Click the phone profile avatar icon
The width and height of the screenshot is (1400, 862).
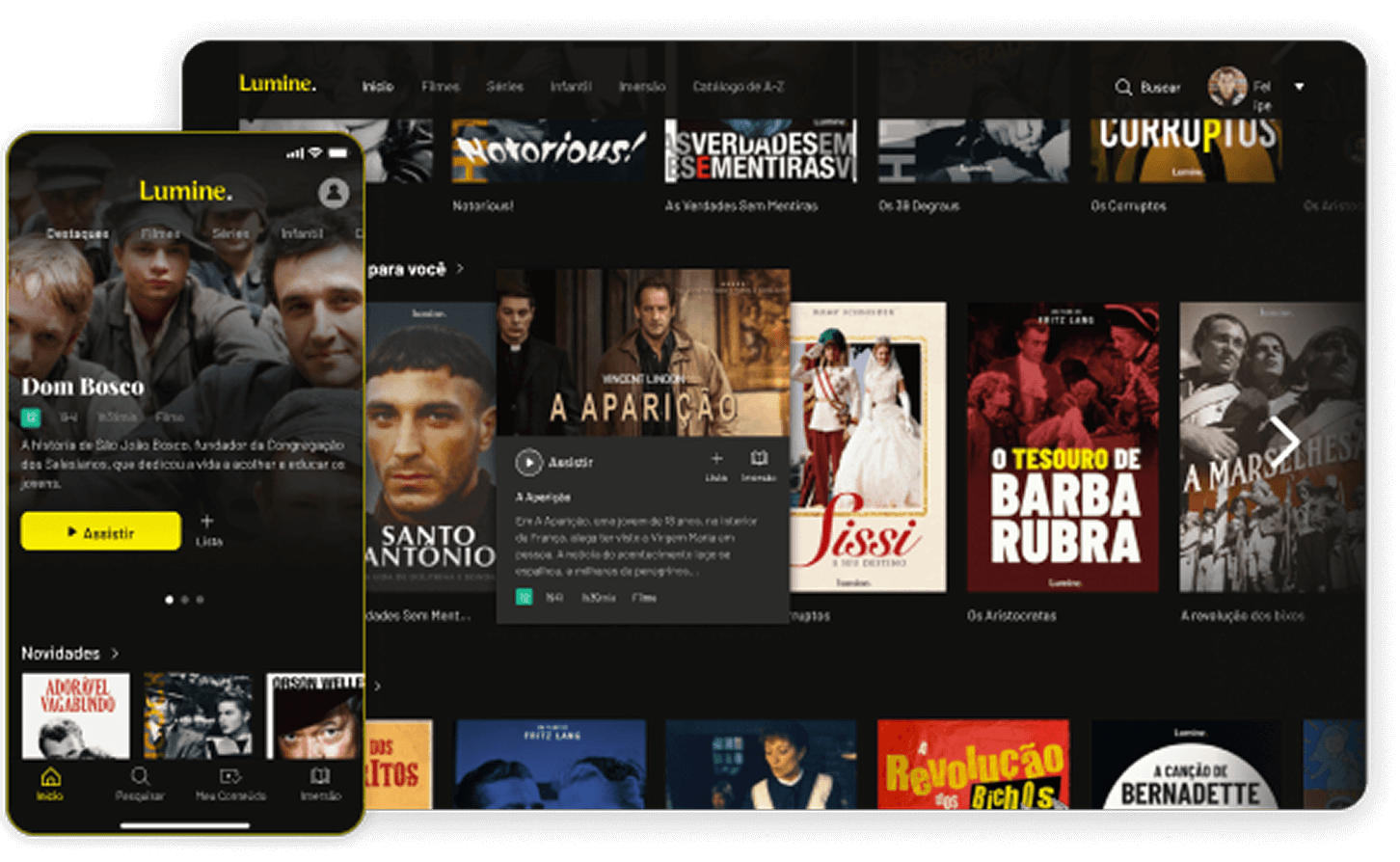(334, 193)
